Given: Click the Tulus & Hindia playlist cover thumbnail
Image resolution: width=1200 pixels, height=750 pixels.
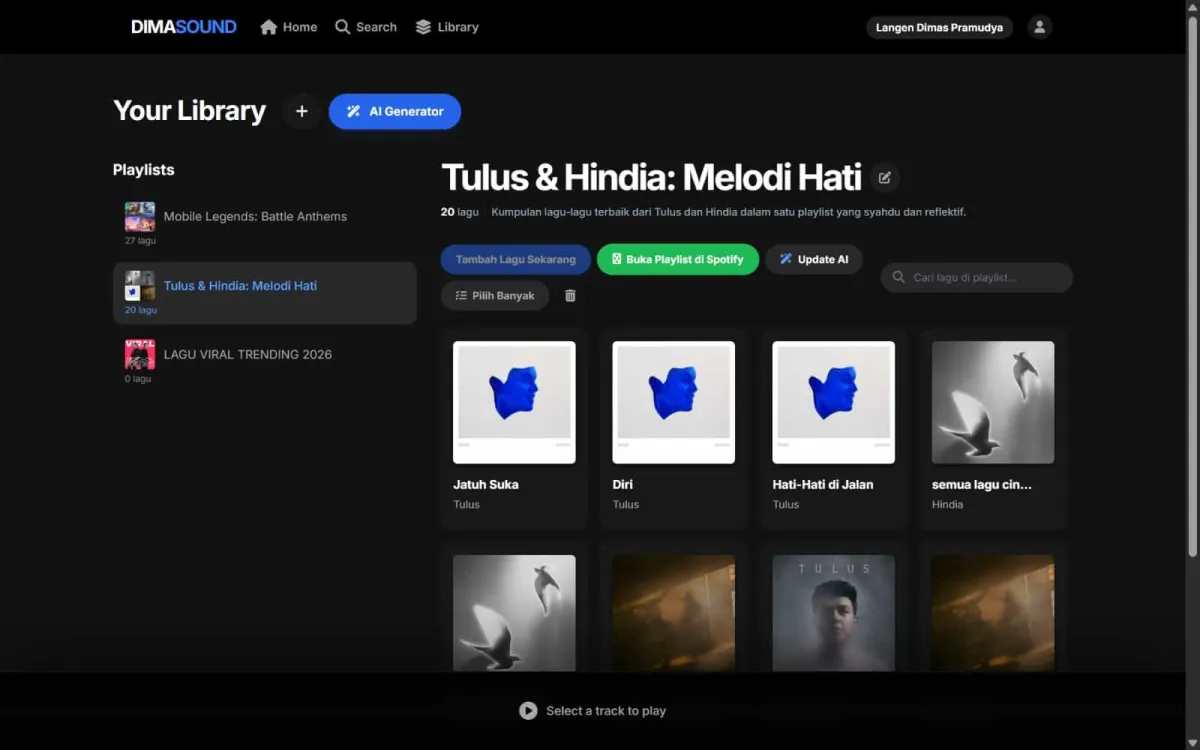Looking at the screenshot, I should (x=140, y=286).
